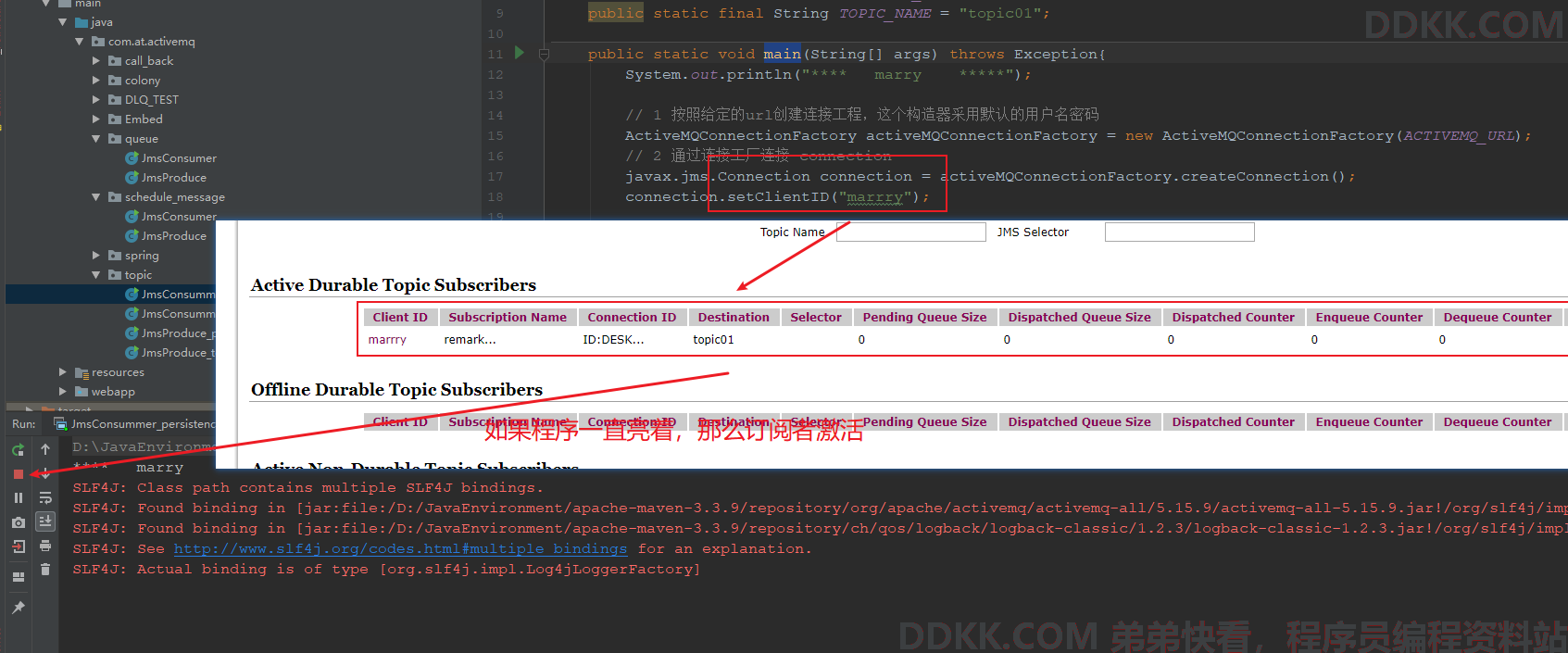Click the Exit icon in the Run toolbar
Viewport: 1568px width, 653px height.
click(x=18, y=546)
